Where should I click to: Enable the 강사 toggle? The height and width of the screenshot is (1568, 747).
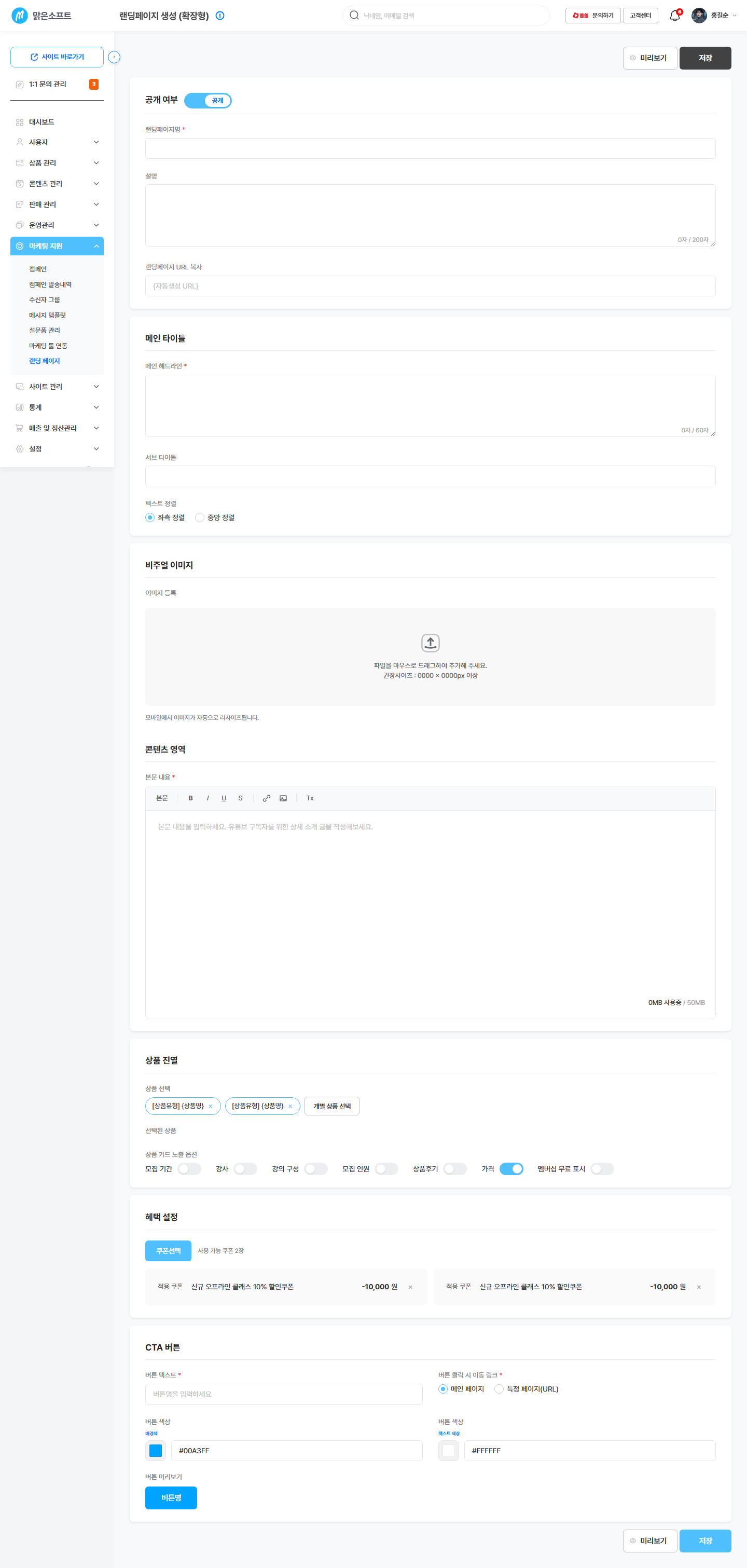pos(245,1169)
